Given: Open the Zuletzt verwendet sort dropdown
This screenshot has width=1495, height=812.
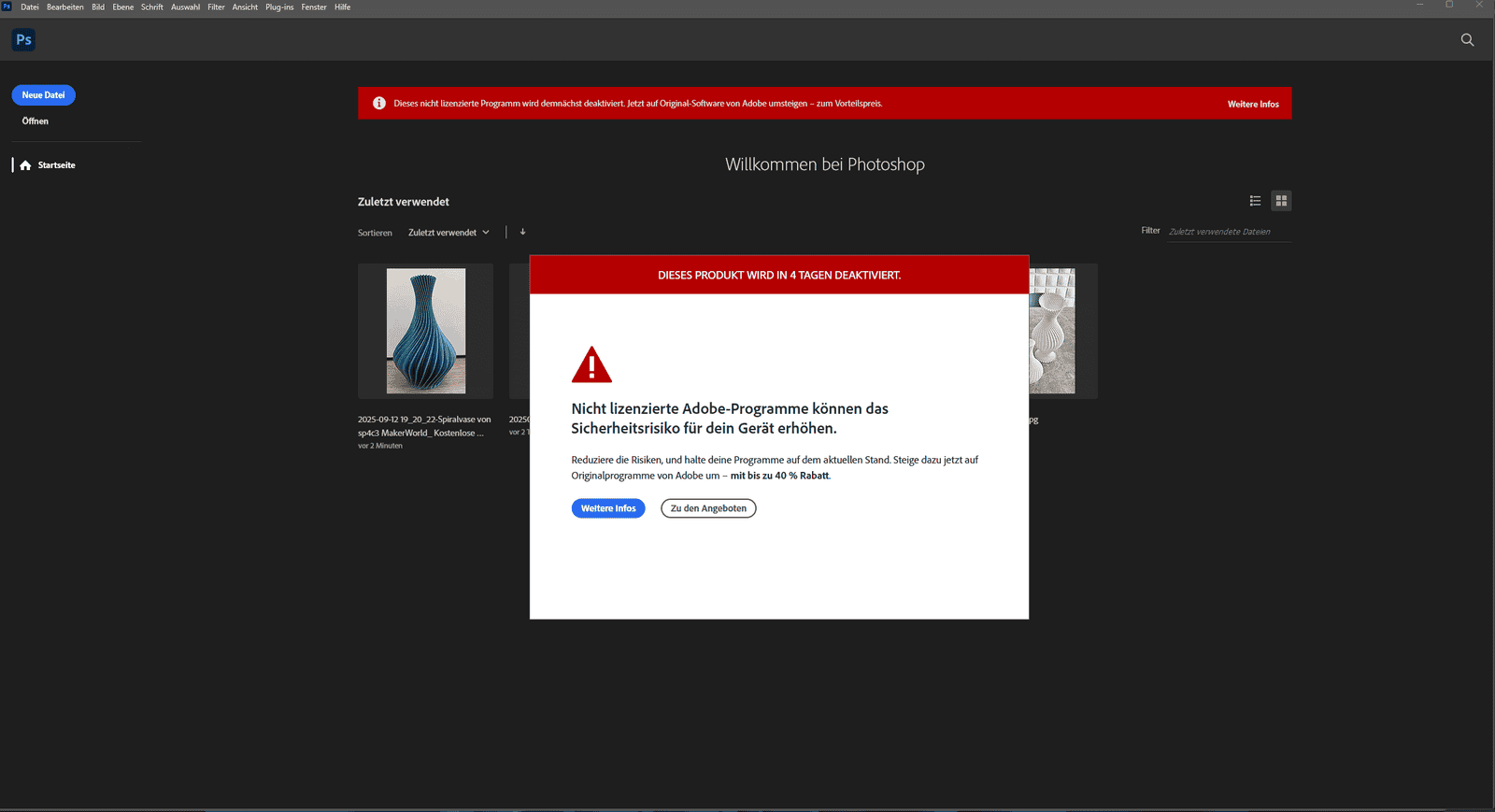Looking at the screenshot, I should tap(448, 233).
